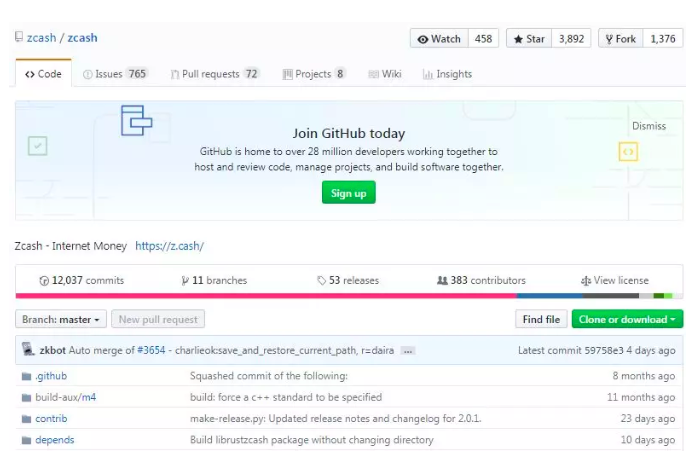698x470 pixels.
Task: Open the 12,037 commits link
Action: pos(81,281)
